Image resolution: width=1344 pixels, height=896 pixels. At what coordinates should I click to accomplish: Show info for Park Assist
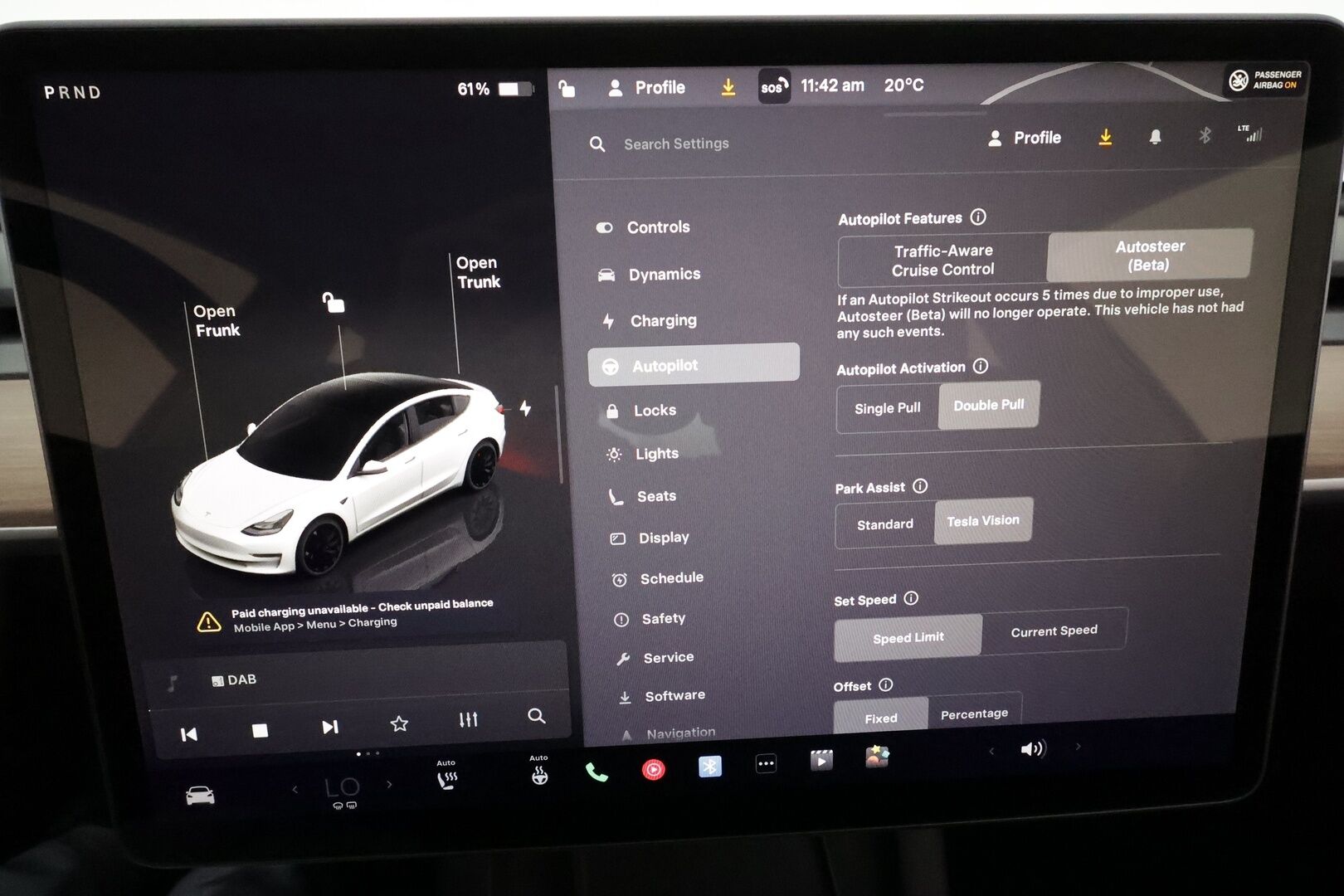pyautogui.click(x=919, y=486)
